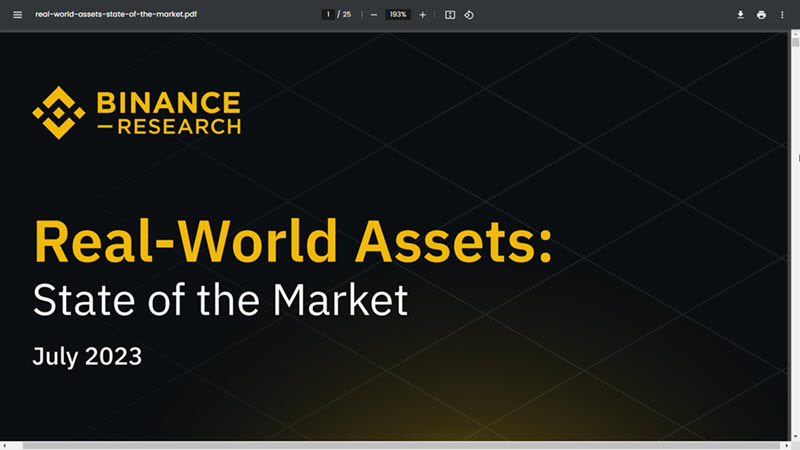Click the current page number field
This screenshot has height=450, width=800.
(328, 15)
